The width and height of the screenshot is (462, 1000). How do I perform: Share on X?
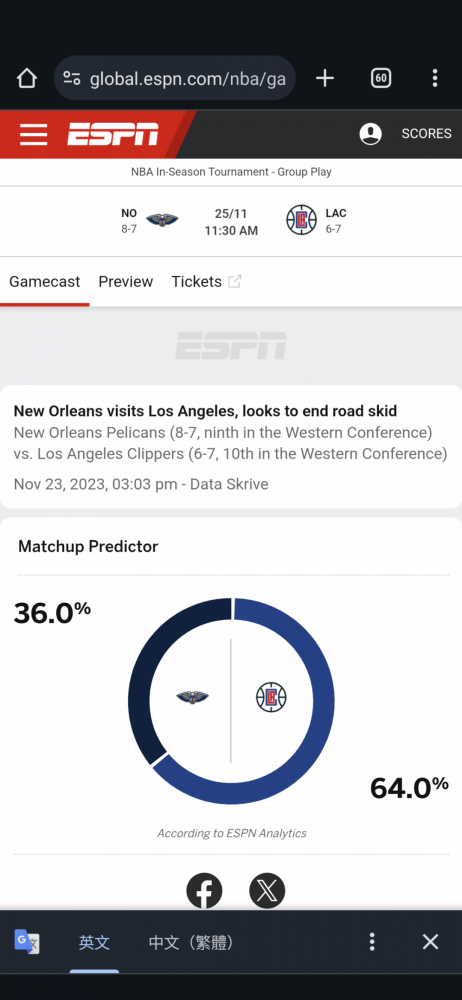pos(267,891)
